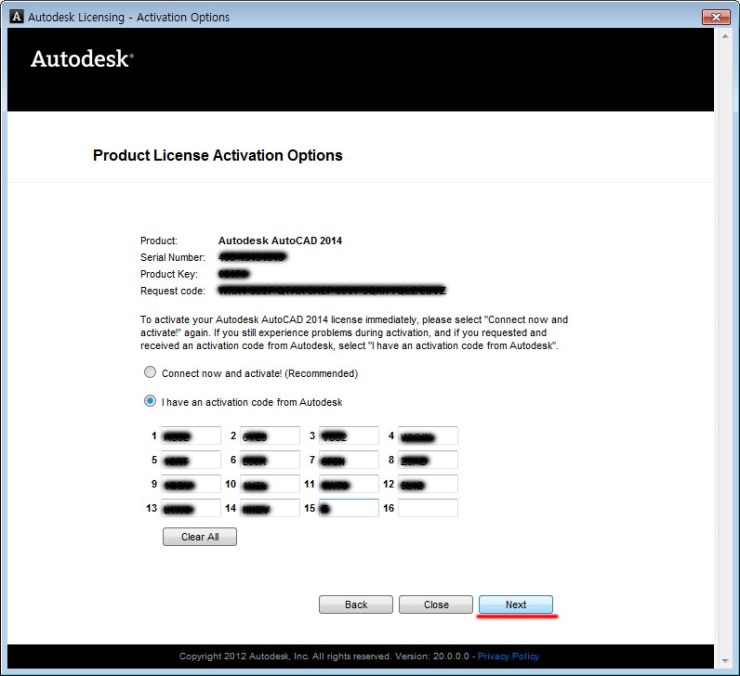Click activation code field number 2
This screenshot has height=676, width=740.
[x=269, y=436]
